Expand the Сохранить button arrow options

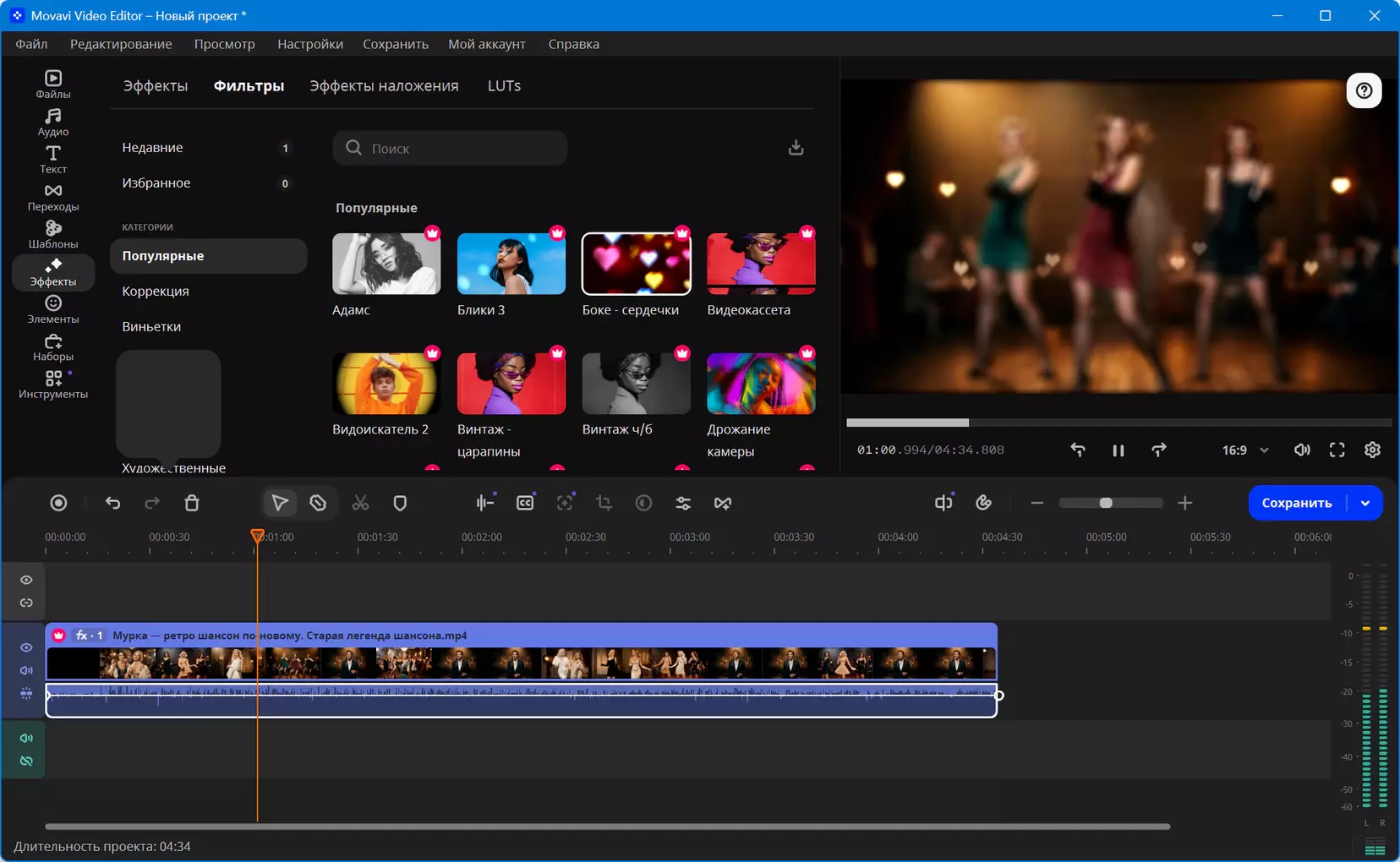[1364, 503]
